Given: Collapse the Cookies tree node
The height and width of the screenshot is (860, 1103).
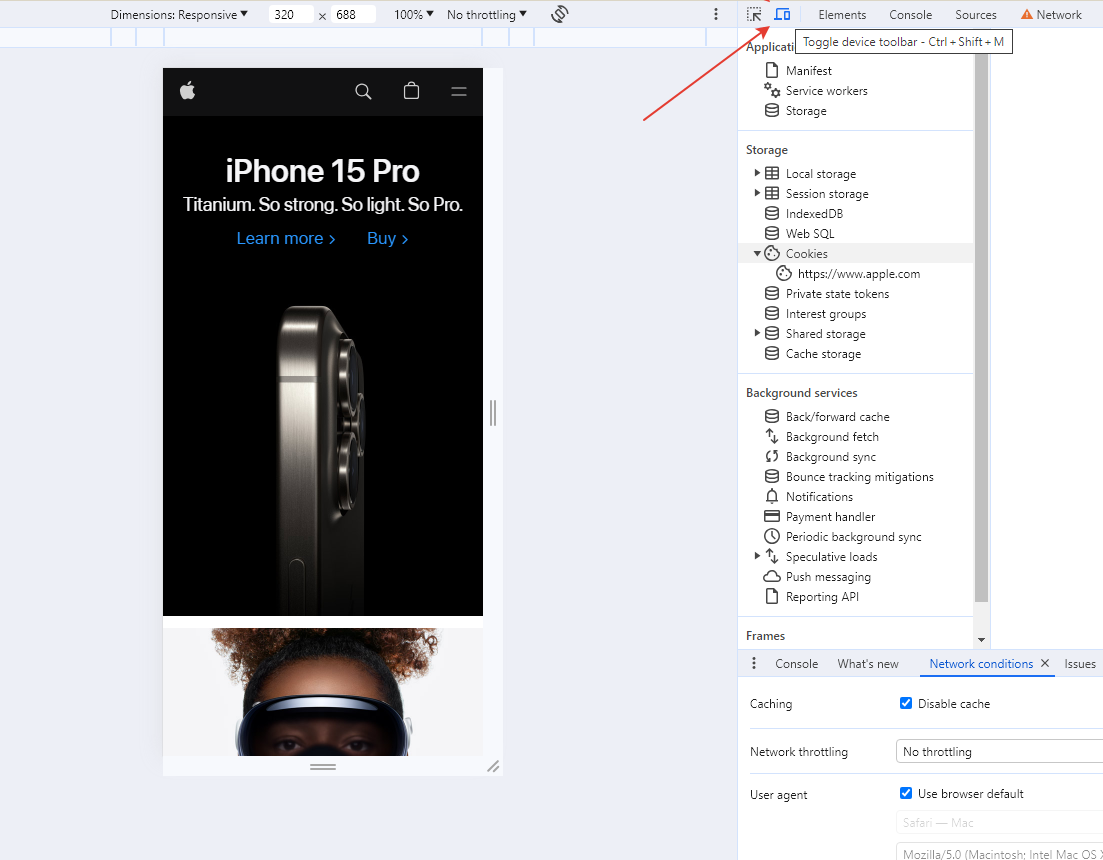Looking at the screenshot, I should point(757,253).
